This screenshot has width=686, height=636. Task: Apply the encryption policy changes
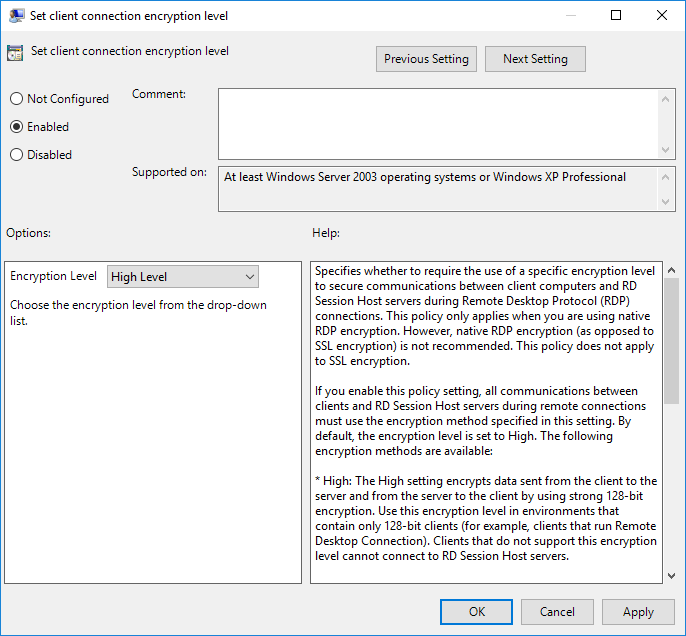(x=638, y=612)
